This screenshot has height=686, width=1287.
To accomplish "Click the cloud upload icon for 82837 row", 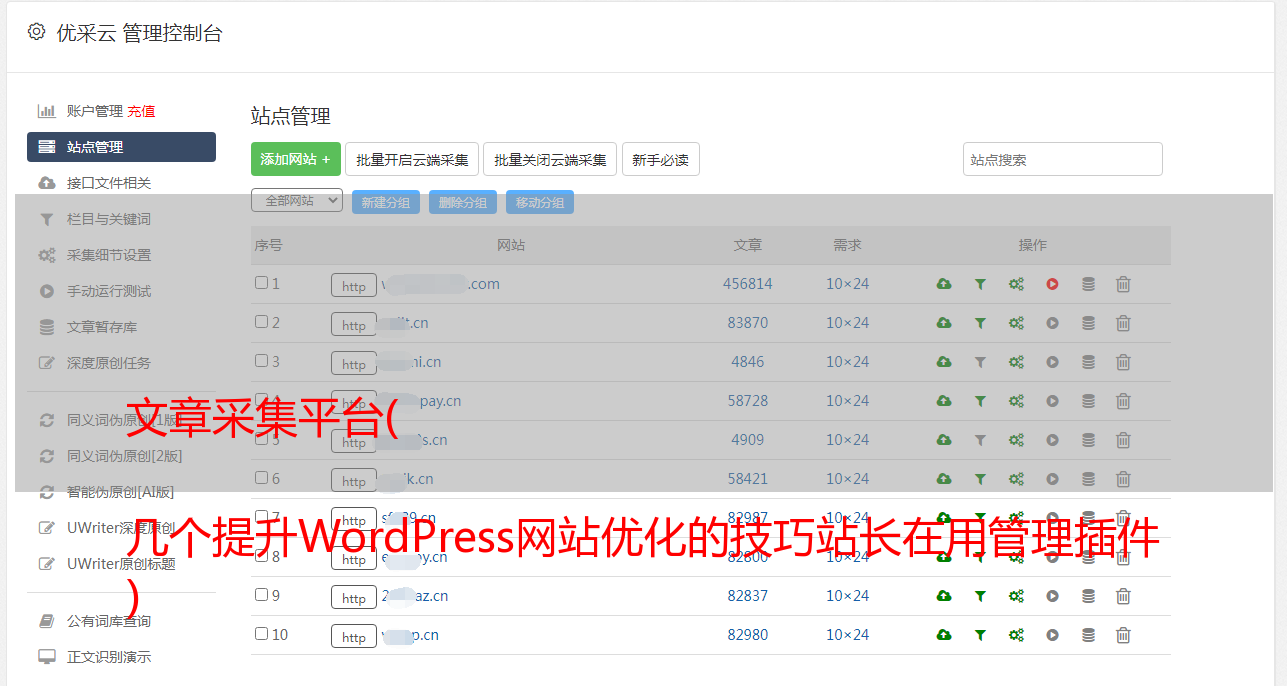I will click(944, 596).
